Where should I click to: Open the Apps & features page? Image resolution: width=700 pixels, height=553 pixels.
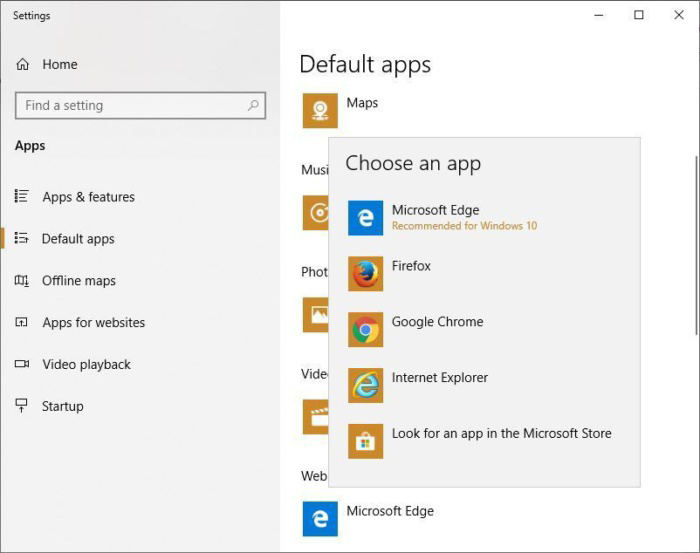click(x=88, y=197)
